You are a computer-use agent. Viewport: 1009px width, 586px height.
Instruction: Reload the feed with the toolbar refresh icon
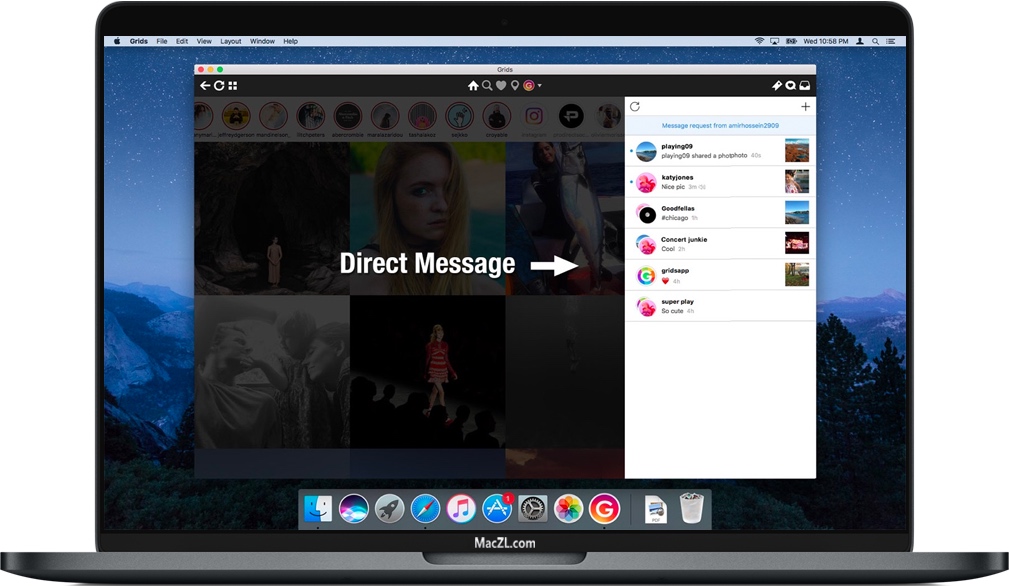pyautogui.click(x=219, y=86)
